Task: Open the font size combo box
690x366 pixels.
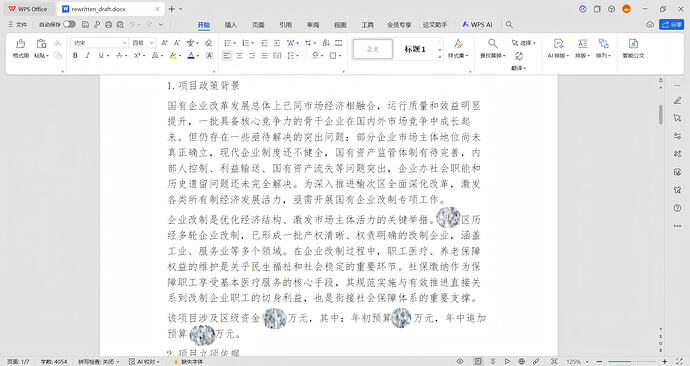Action: tap(143, 43)
